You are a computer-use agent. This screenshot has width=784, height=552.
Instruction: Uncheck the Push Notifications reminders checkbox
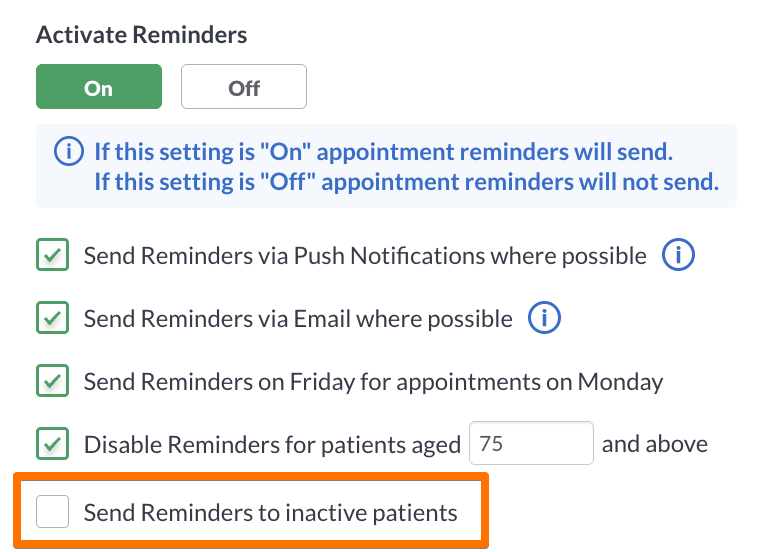pos(52,254)
